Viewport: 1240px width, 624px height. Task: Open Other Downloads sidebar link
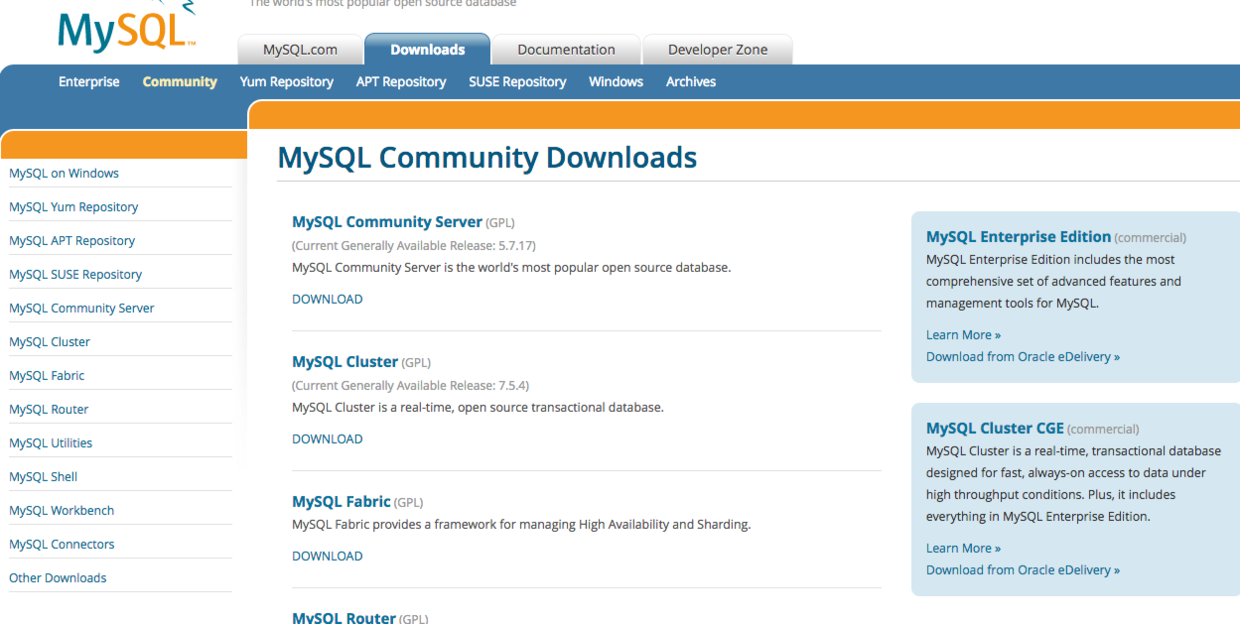[x=58, y=578]
